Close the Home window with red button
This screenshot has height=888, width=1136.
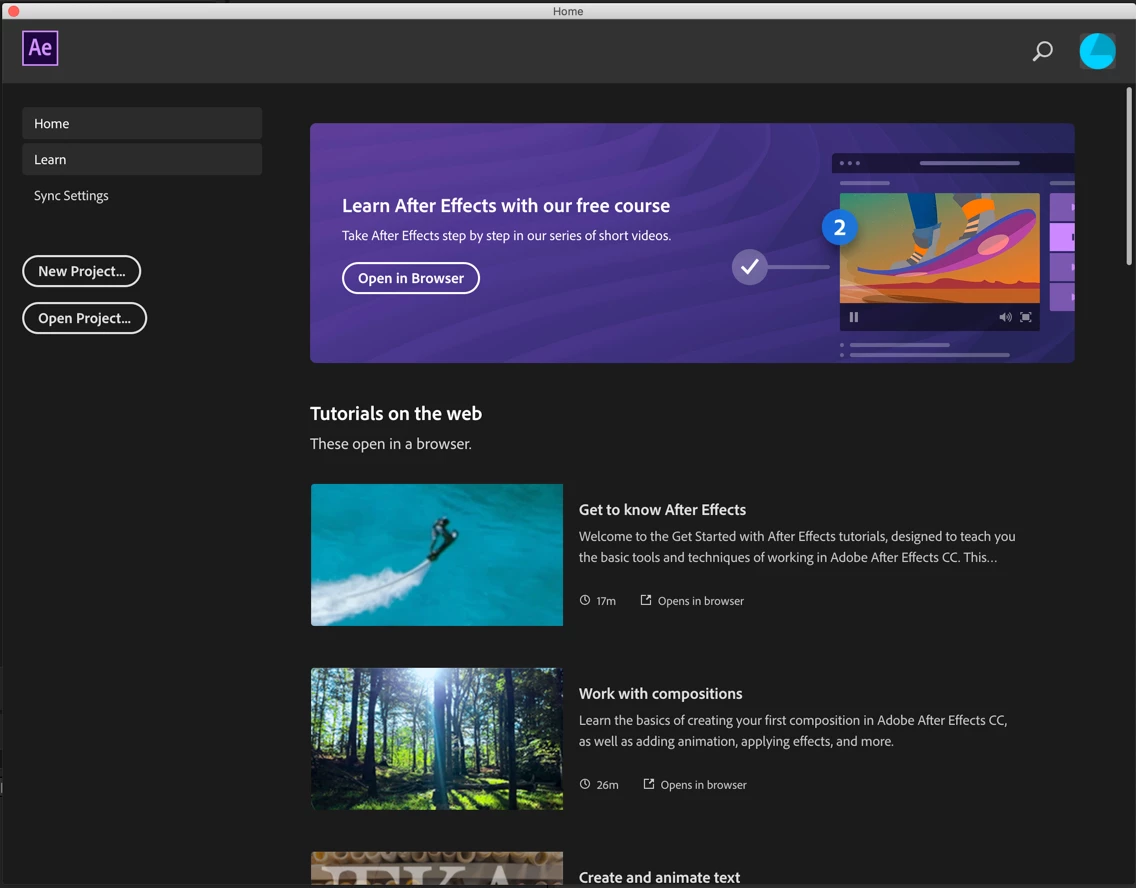[x=13, y=11]
